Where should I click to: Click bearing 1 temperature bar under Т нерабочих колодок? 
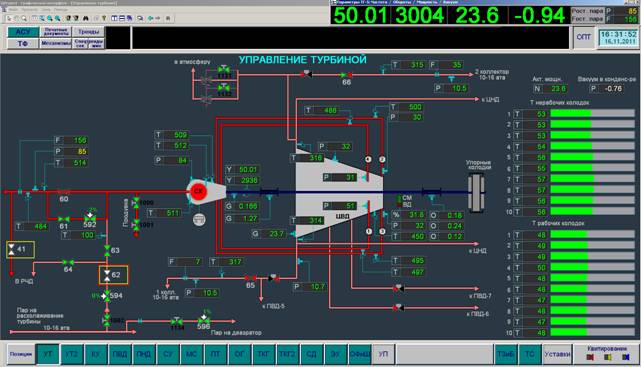pos(592,114)
